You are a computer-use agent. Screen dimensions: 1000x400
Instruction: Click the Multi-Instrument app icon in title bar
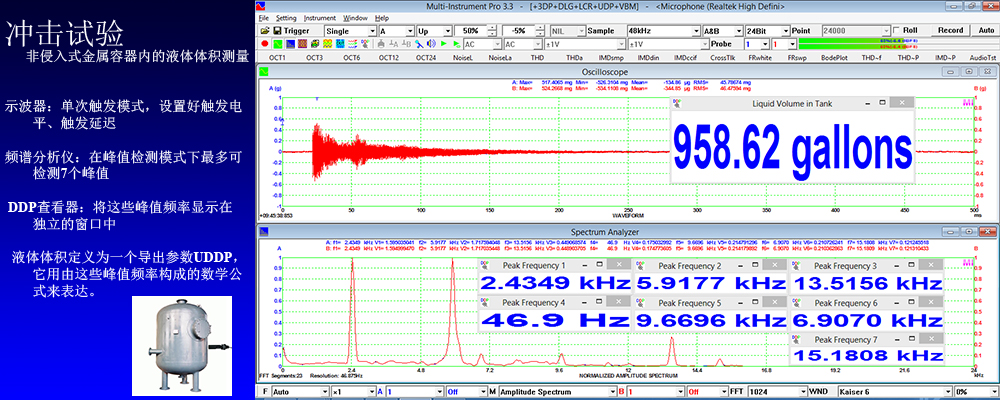point(260,6)
